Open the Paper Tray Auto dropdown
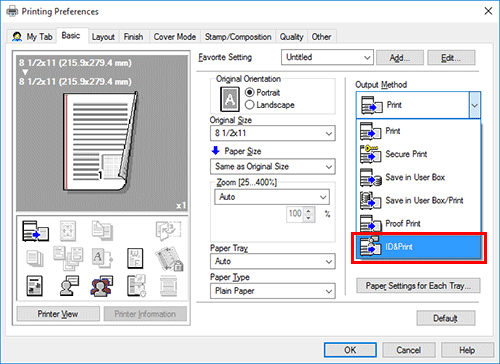This screenshot has height=364, width=500. [273, 261]
